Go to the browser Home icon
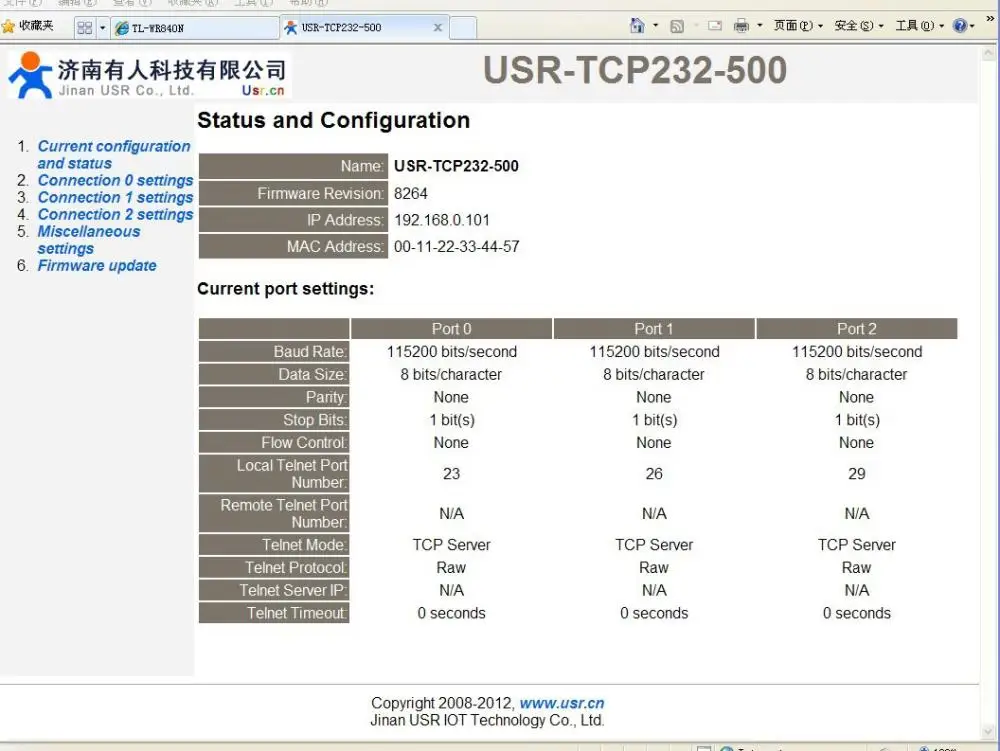Image resolution: width=1000 pixels, height=751 pixels. (637, 26)
